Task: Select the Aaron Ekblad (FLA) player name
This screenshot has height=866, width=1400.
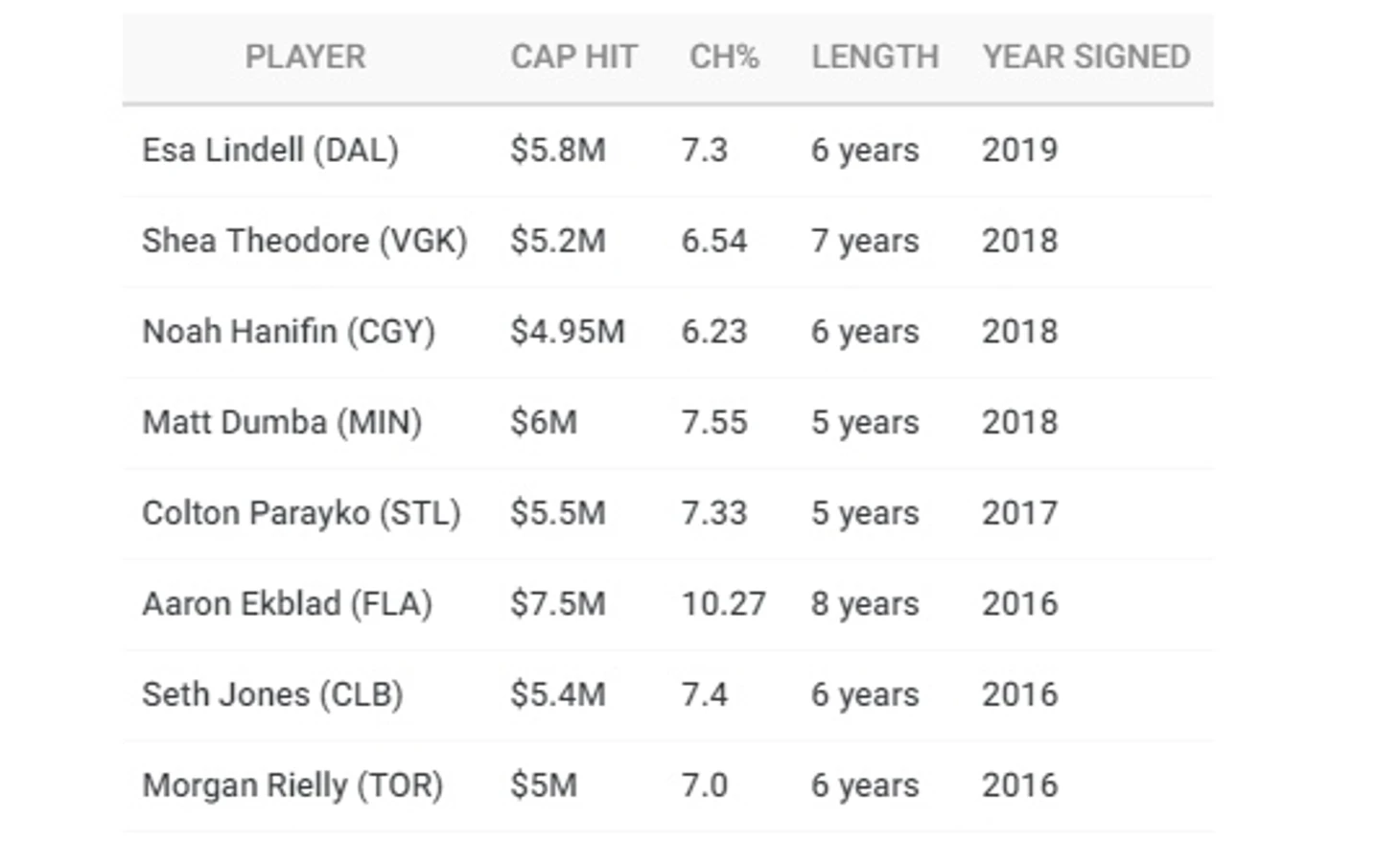Action: (287, 604)
